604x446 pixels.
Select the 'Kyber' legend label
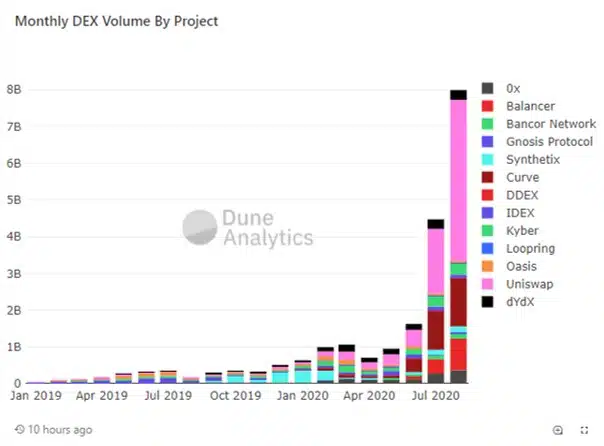(x=522, y=231)
